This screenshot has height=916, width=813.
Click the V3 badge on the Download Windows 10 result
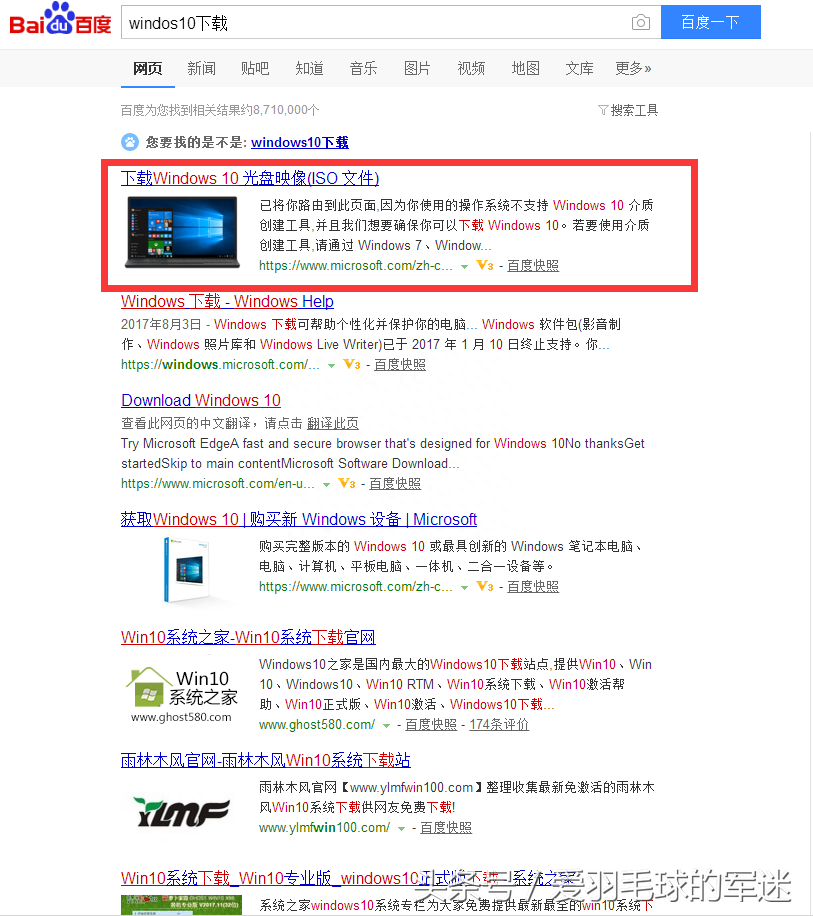(x=347, y=484)
